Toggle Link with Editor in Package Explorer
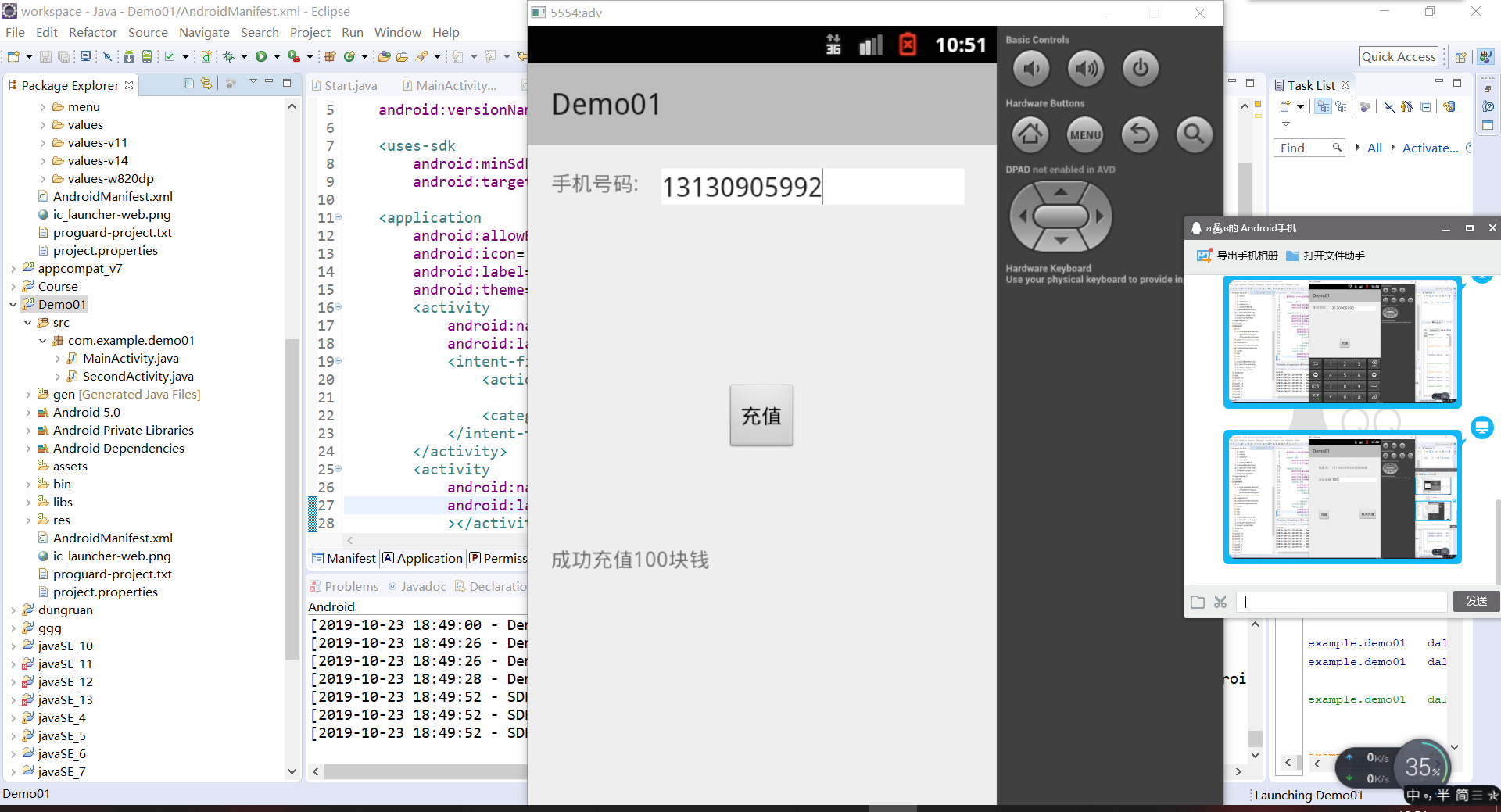 coord(206,84)
